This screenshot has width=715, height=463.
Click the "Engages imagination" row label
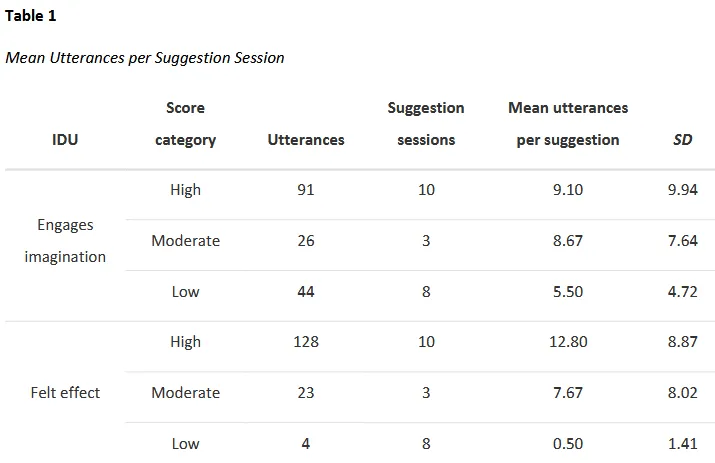click(65, 241)
